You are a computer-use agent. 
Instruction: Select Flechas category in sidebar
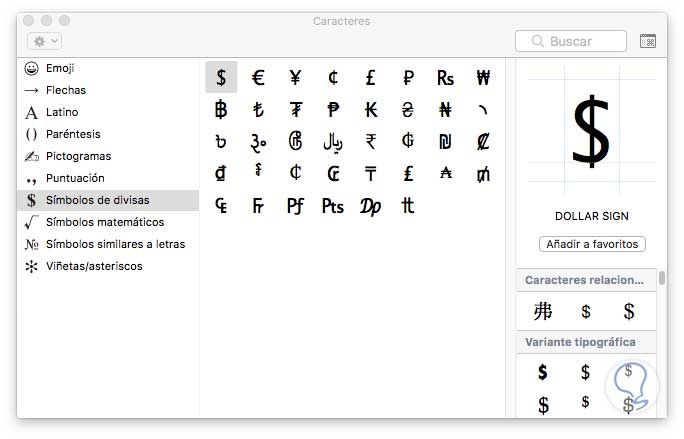tap(66, 90)
